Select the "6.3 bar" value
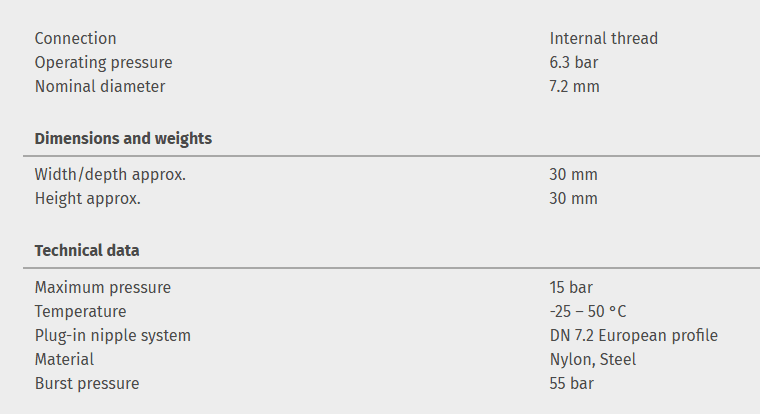 pos(573,62)
